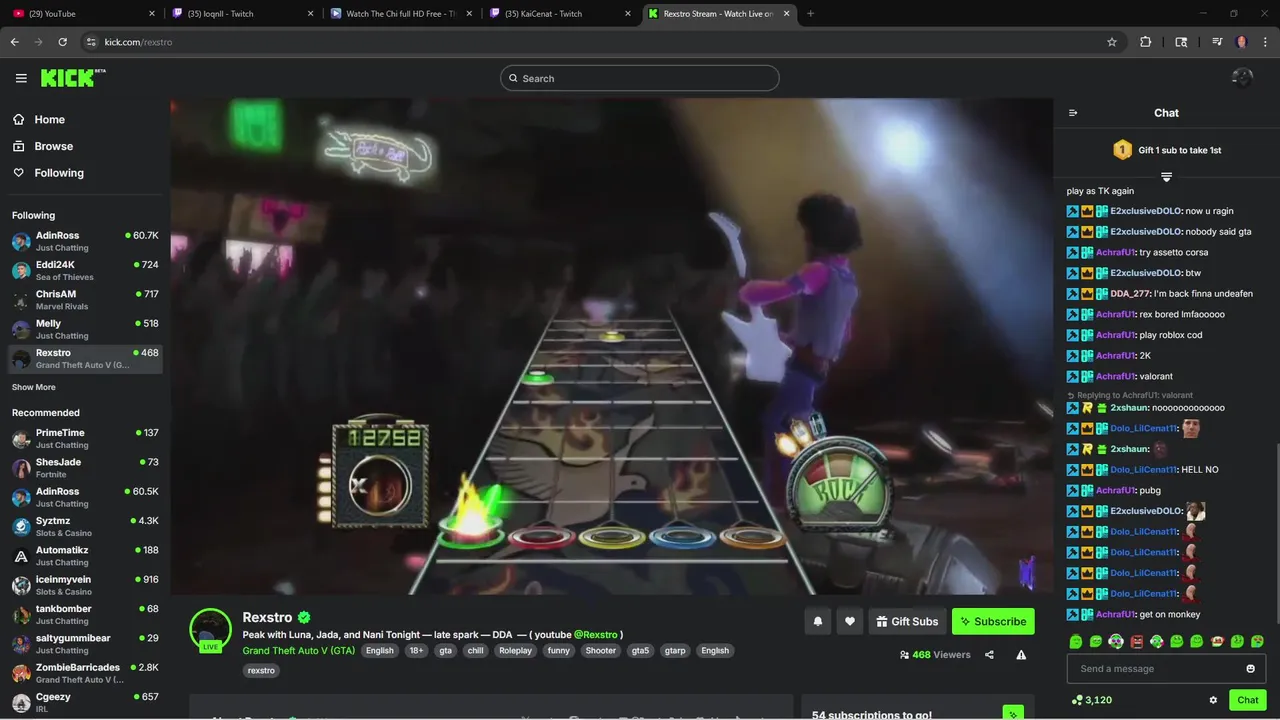
Task: Click the Guitar Hero stream video player
Action: 611,346
